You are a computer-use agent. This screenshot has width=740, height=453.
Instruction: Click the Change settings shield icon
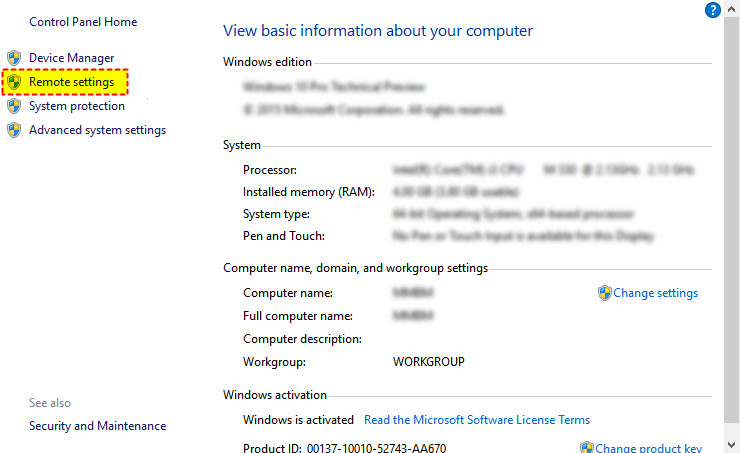pyautogui.click(x=605, y=293)
